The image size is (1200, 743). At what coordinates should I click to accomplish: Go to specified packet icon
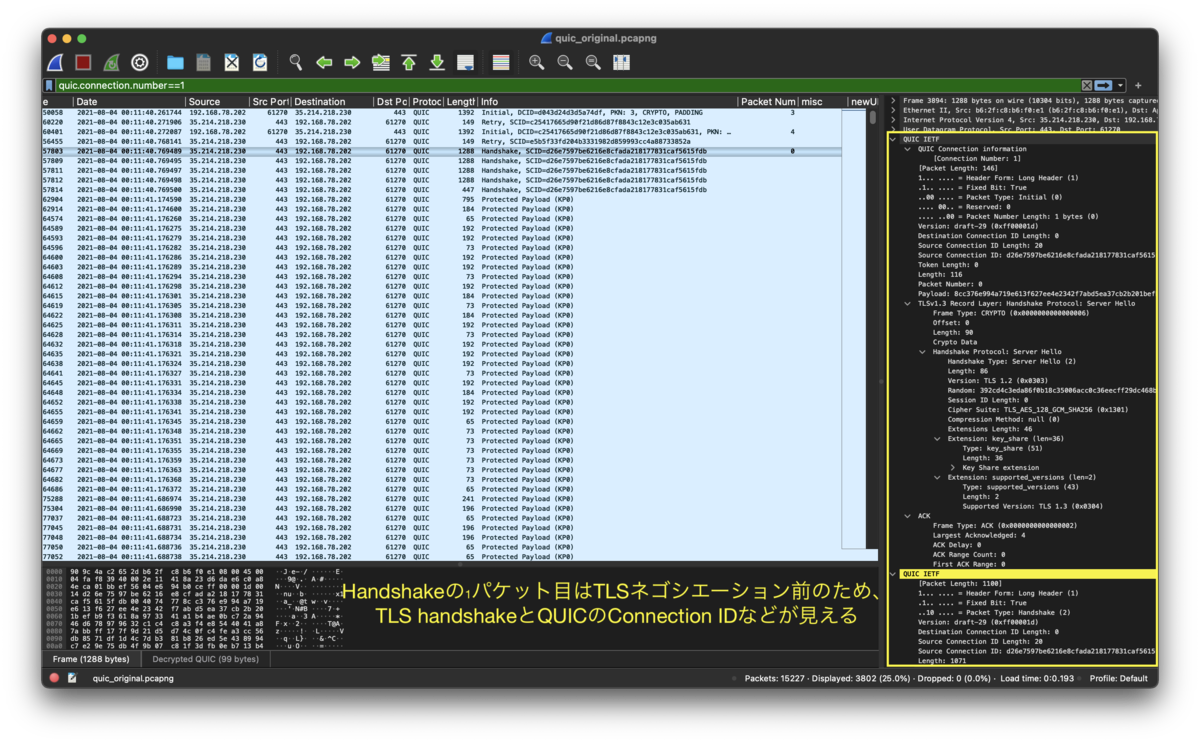point(380,62)
